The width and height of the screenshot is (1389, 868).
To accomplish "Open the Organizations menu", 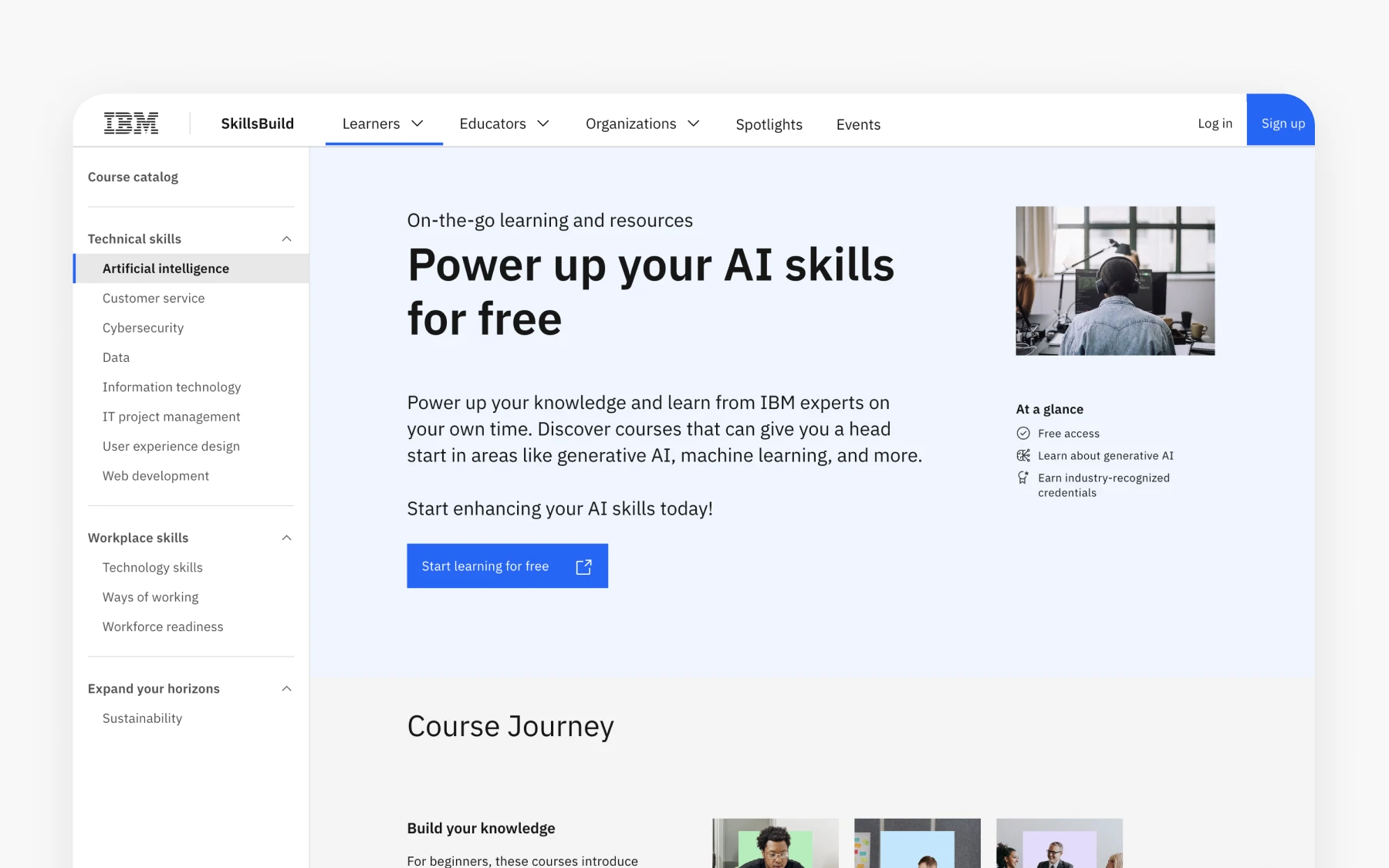I will coord(643,123).
